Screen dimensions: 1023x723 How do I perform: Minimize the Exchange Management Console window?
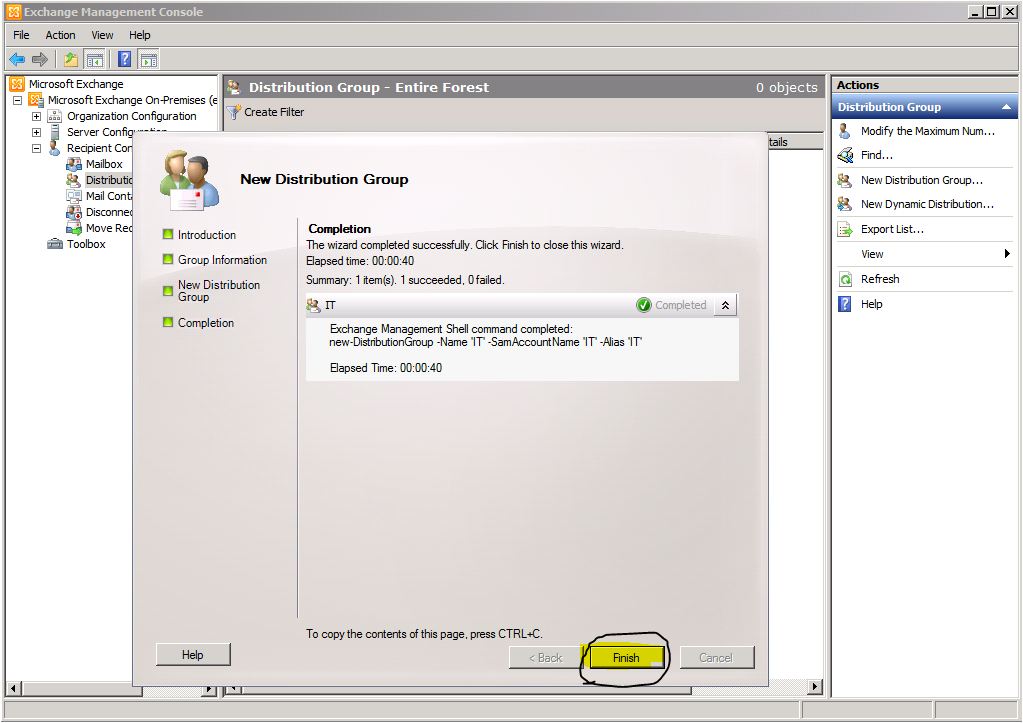pos(976,12)
